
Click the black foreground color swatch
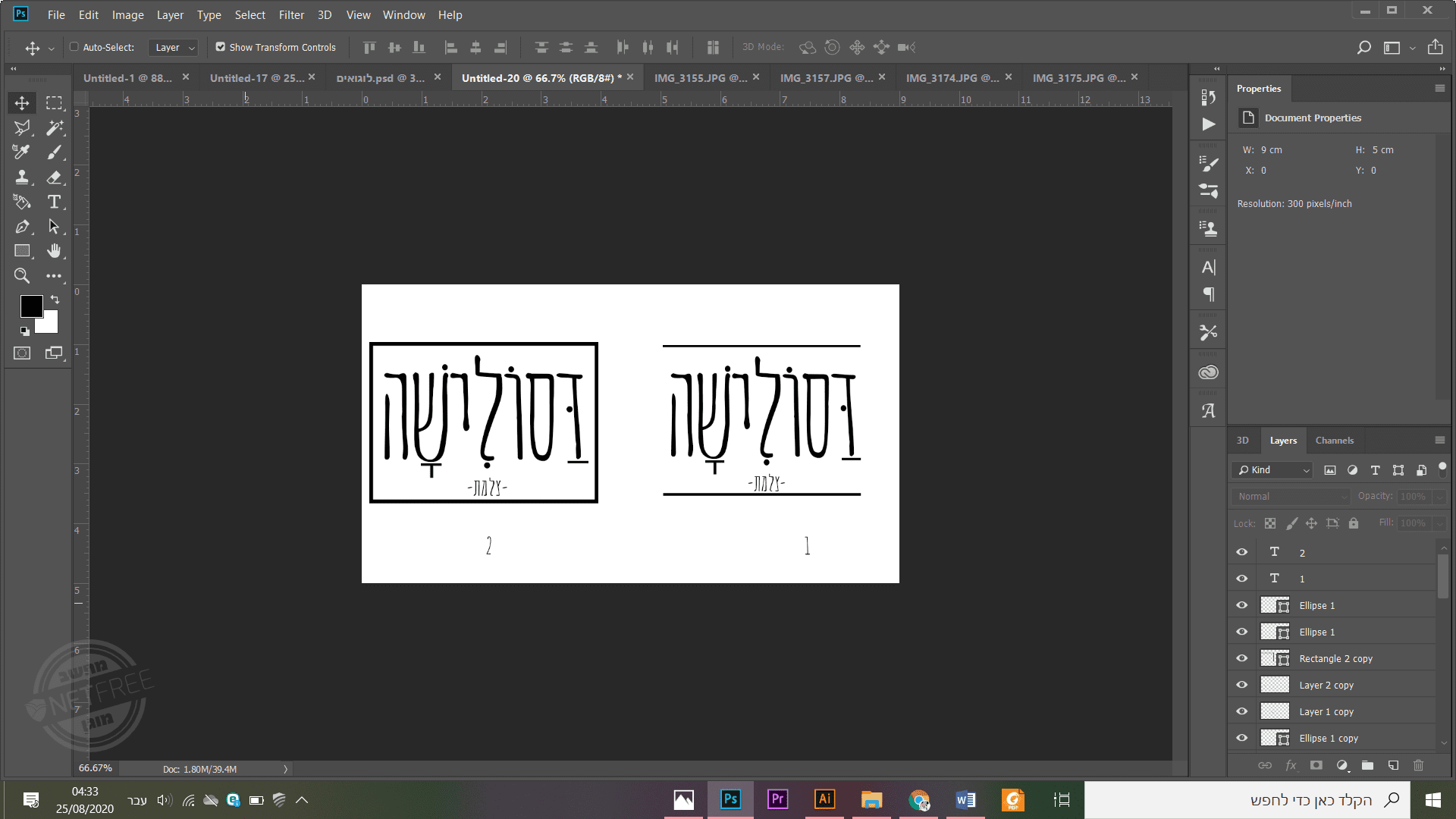[x=30, y=306]
